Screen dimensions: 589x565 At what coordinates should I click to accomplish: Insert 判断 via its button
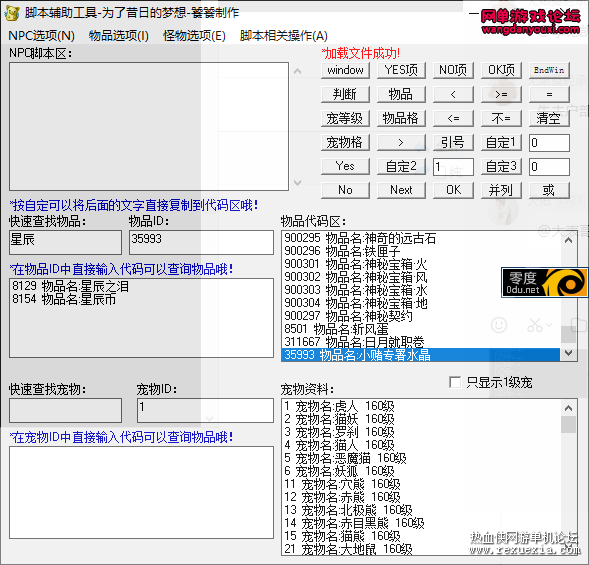point(345,94)
